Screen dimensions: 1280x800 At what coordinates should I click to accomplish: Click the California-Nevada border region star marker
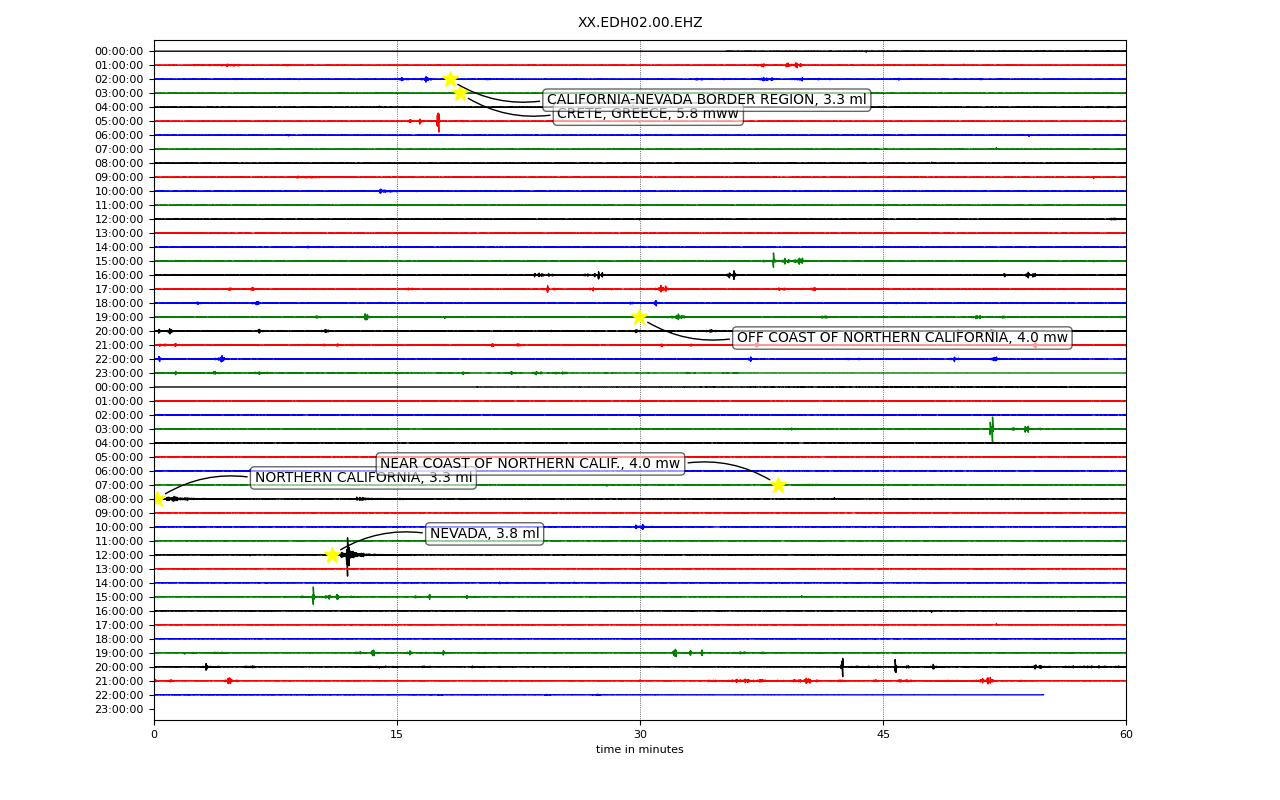(x=450, y=79)
